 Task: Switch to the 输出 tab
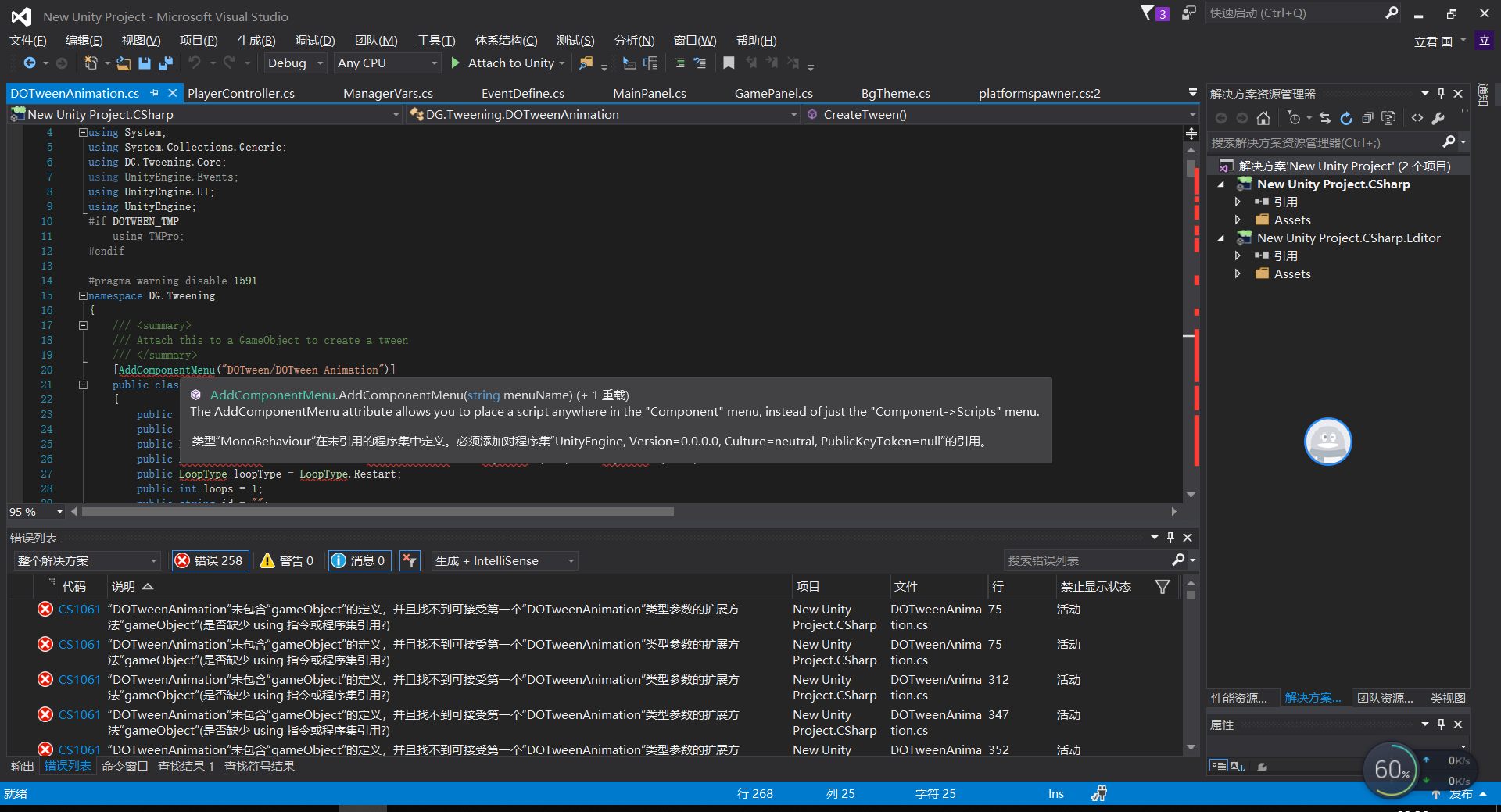(x=22, y=766)
